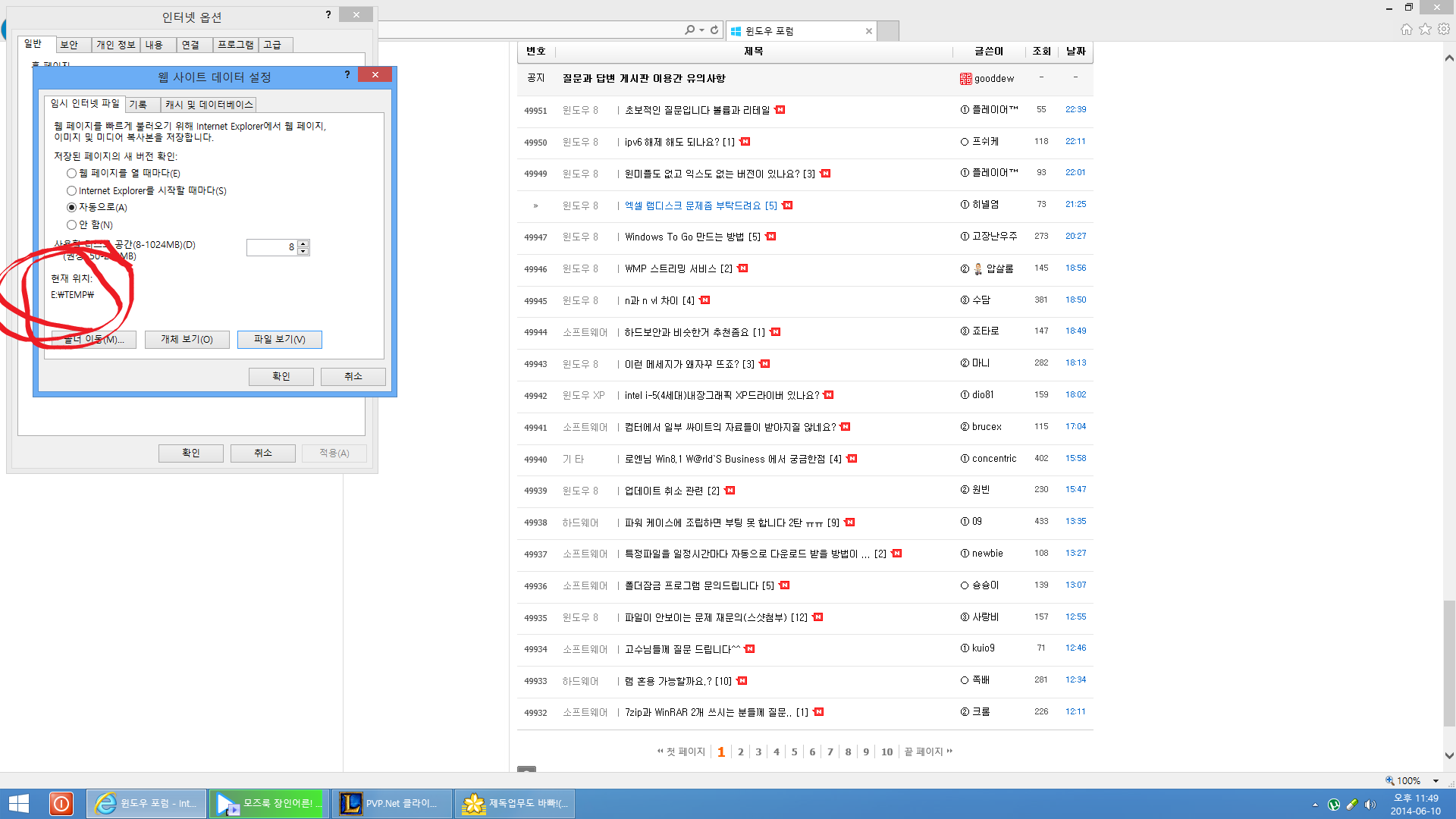Click the Windows Start button
The height and width of the screenshot is (819, 1456).
tap(18, 804)
